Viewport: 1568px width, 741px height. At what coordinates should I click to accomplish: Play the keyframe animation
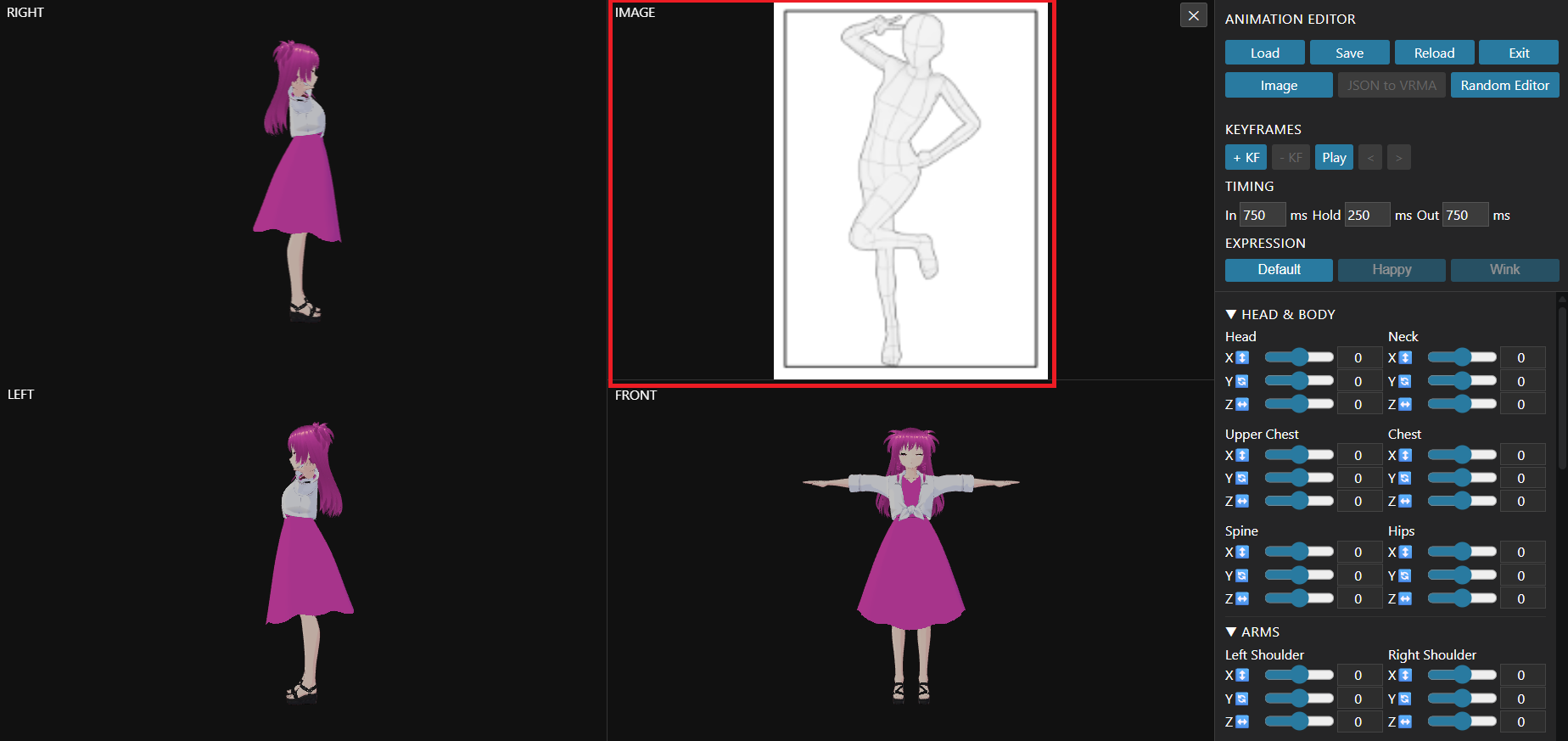1334,157
